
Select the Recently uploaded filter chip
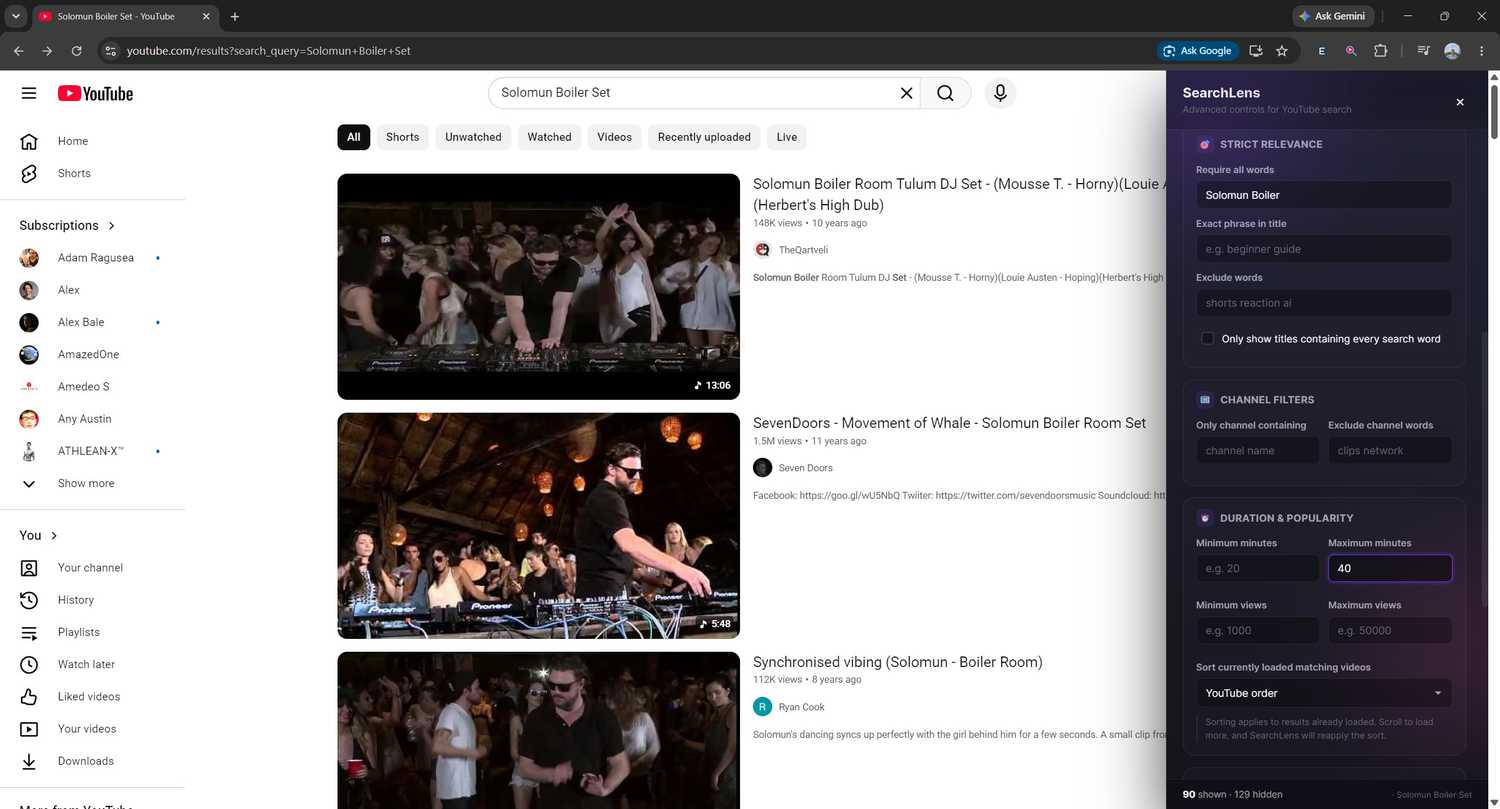click(x=704, y=137)
